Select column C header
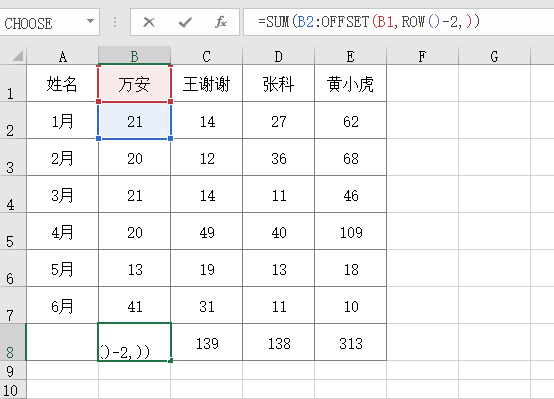 tap(207, 56)
